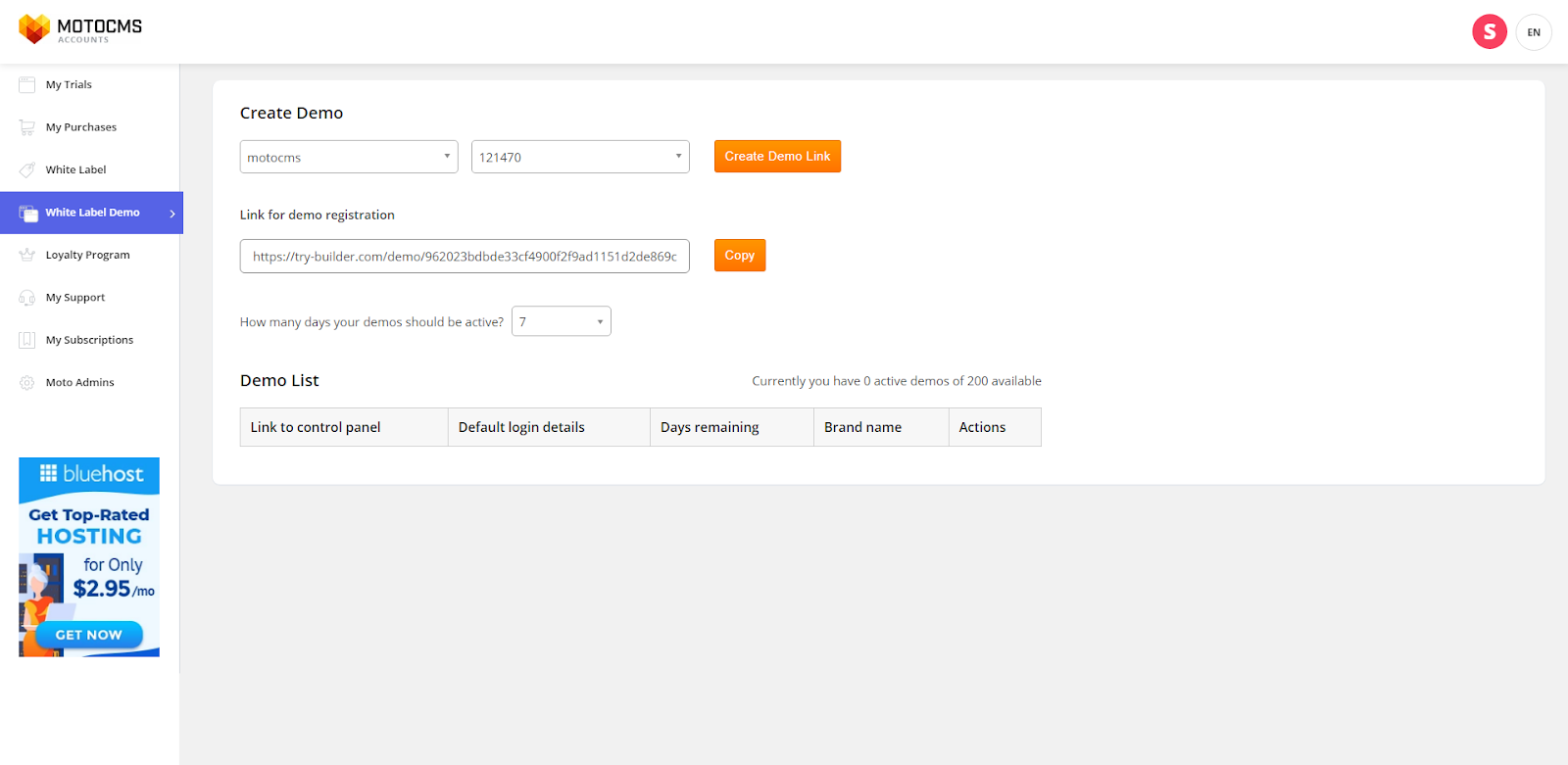This screenshot has width=1568, height=765.
Task: Click the gear icon for Moto Admins
Action: point(27,383)
